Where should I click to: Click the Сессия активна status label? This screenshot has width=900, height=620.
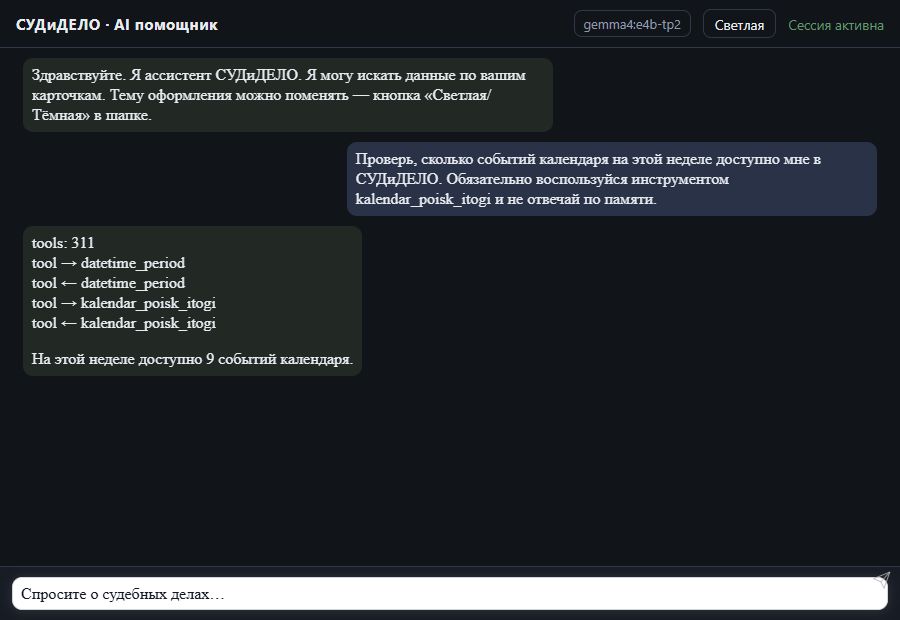tap(836, 25)
